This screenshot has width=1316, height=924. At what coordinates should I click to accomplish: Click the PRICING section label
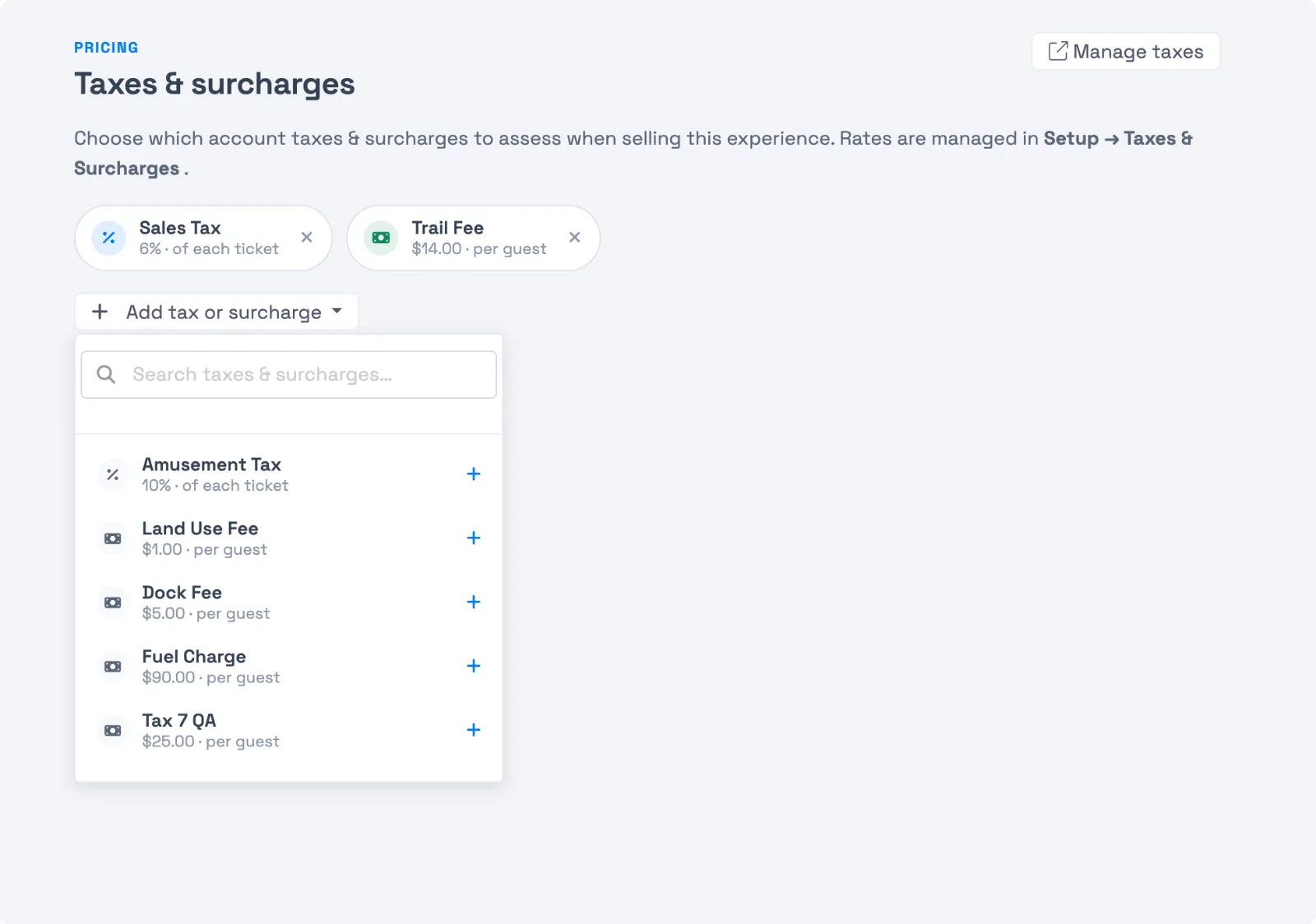(106, 48)
